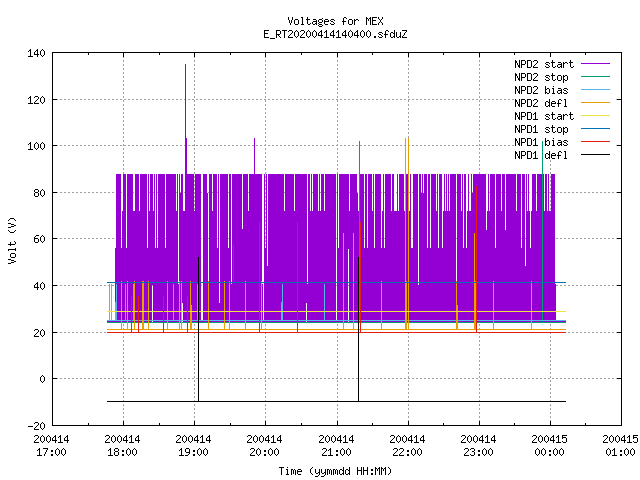Click the x-axis label 200414 22:00
This screenshot has width=640, height=480.
coord(407,446)
